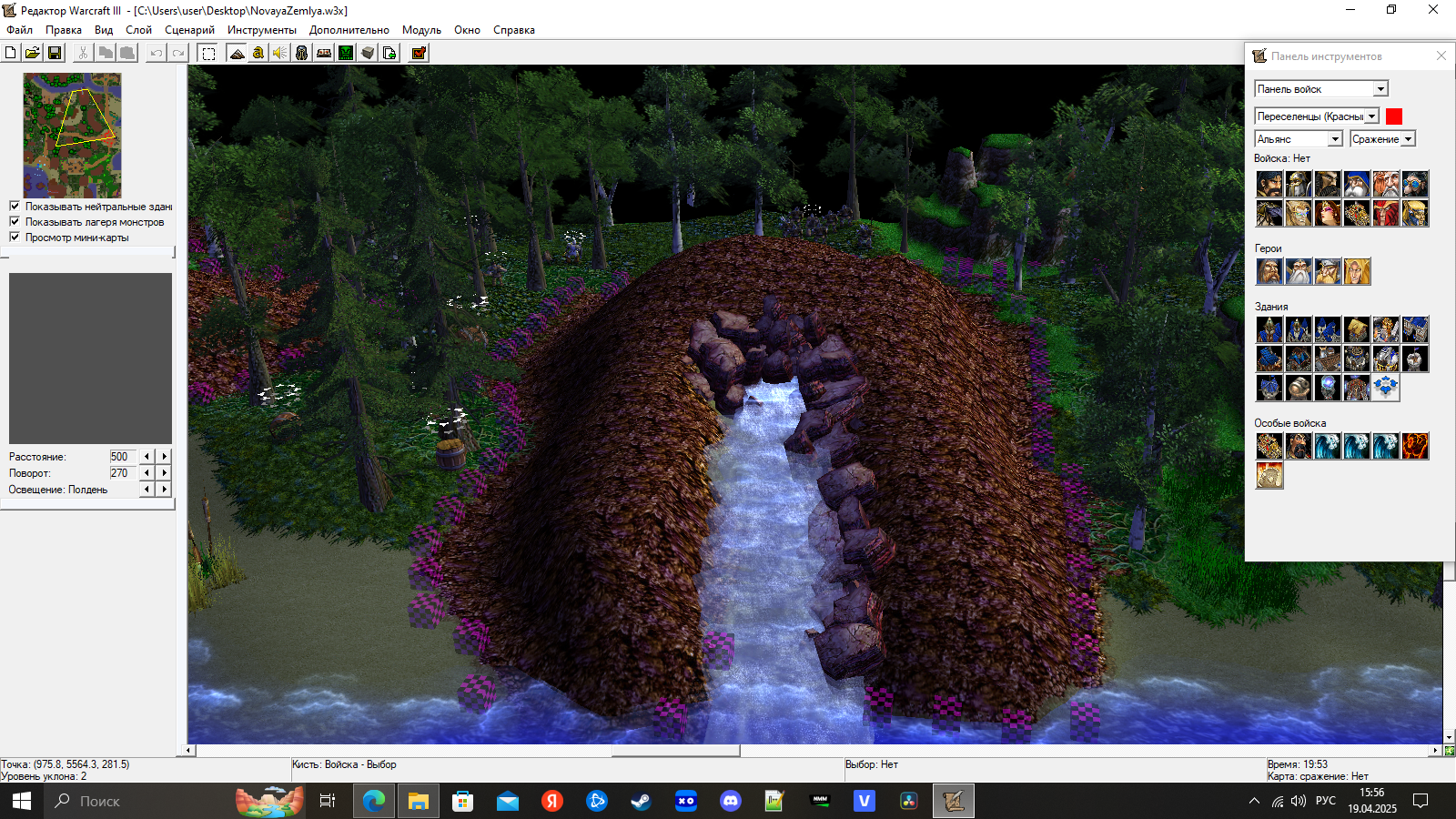The width and height of the screenshot is (1456, 819).
Task: Click the viewport's scroll down arrow
Action: (1449, 737)
